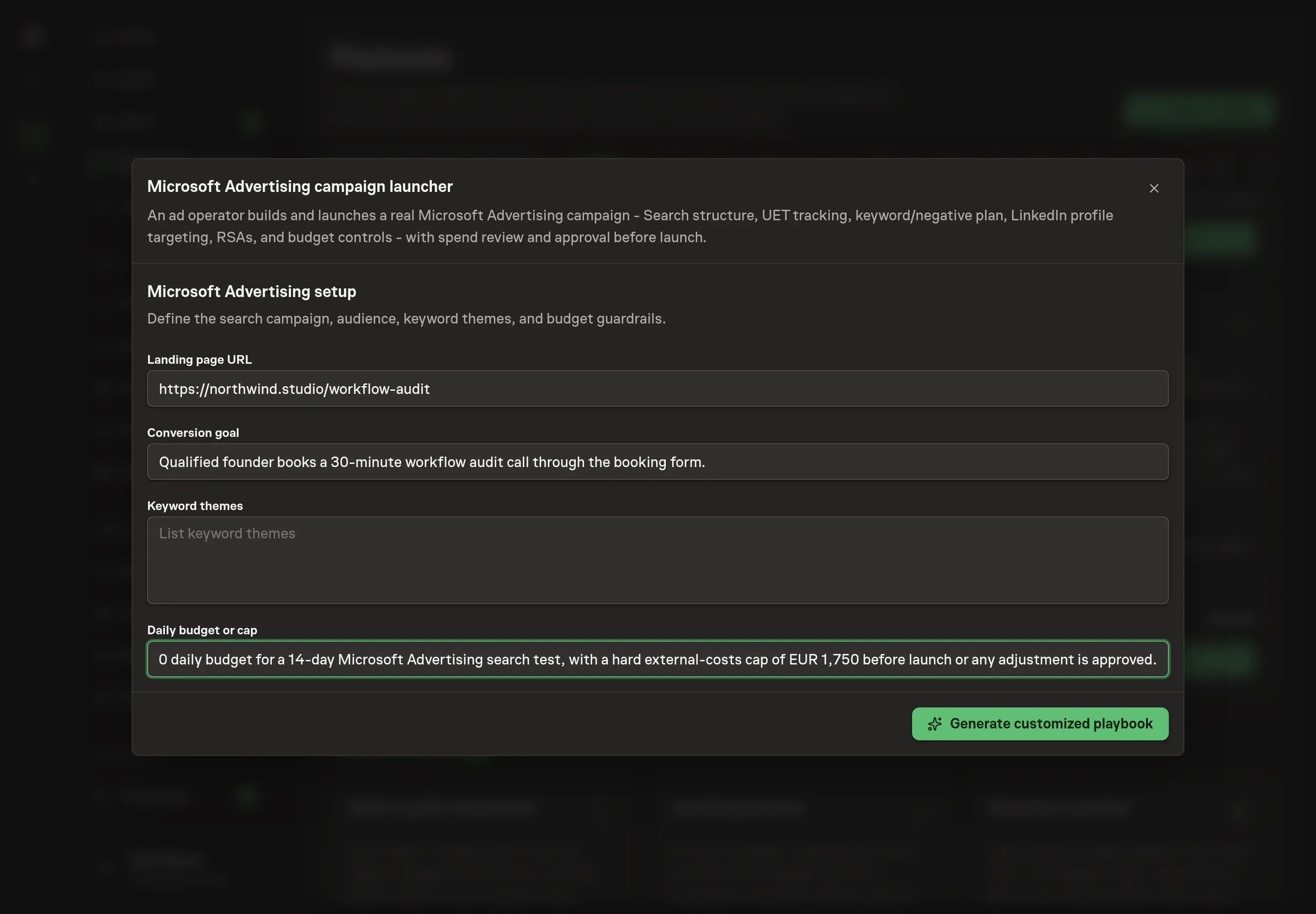Click the Daily budget or cap field

(658, 659)
